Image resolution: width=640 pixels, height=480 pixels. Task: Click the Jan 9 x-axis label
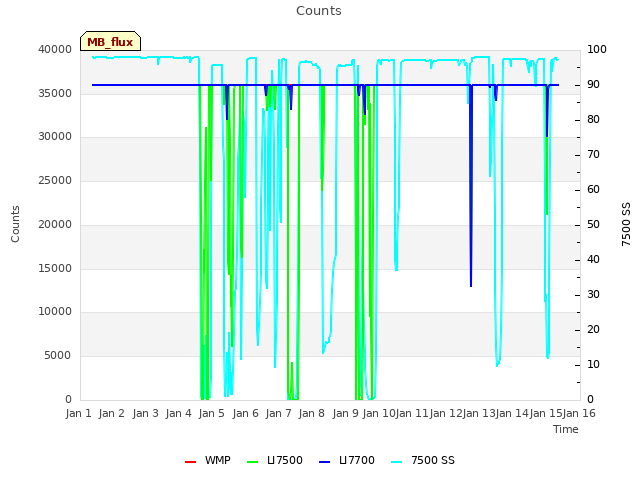[x=345, y=413]
